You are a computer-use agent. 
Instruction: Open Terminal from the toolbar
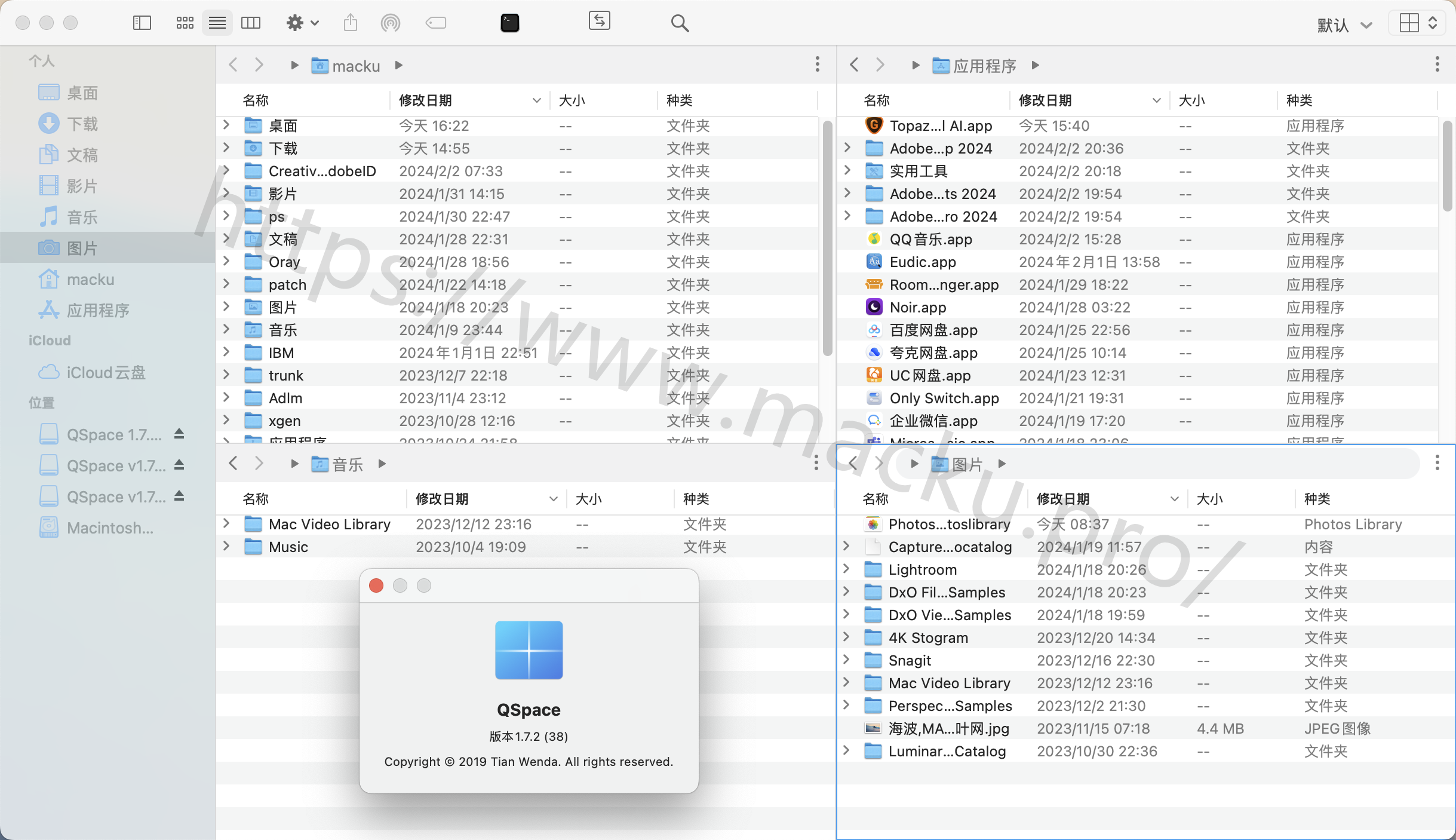(x=510, y=23)
